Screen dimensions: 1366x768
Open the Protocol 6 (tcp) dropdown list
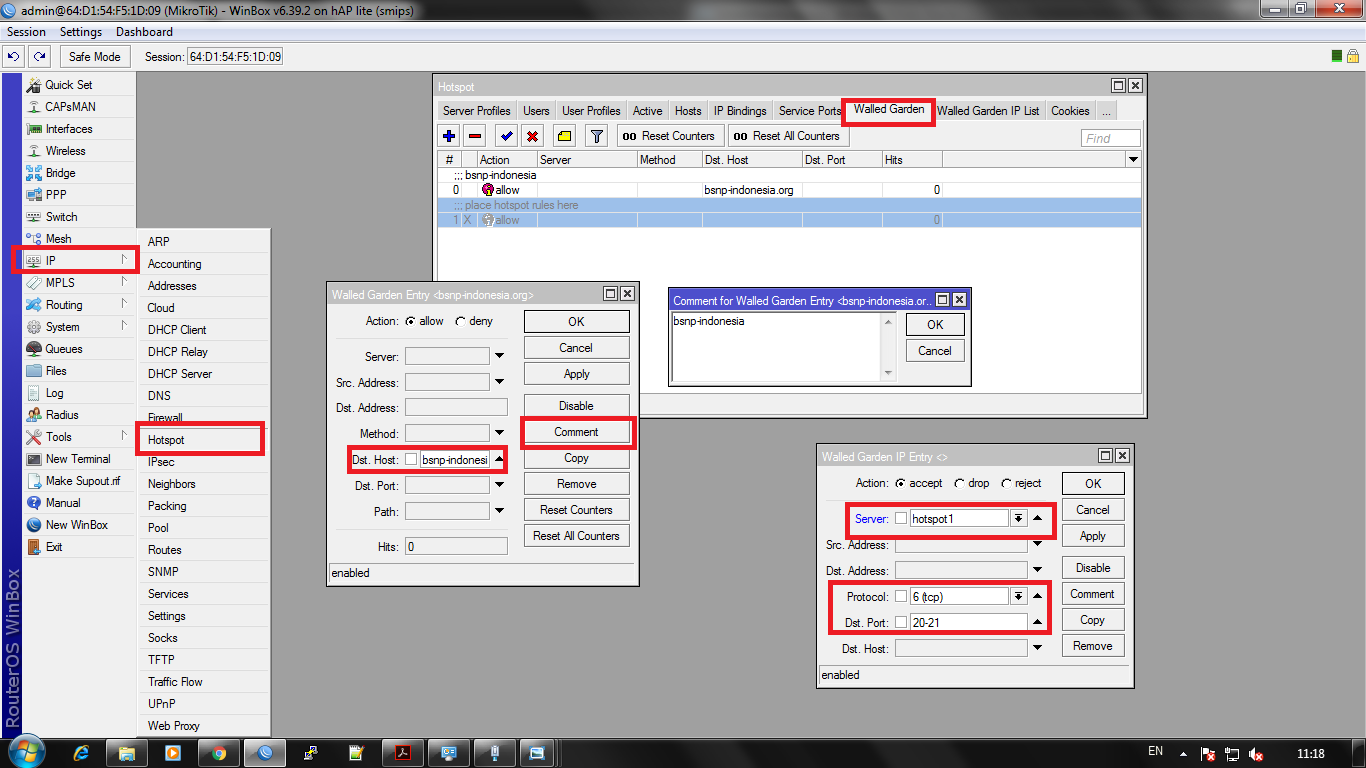1019,597
